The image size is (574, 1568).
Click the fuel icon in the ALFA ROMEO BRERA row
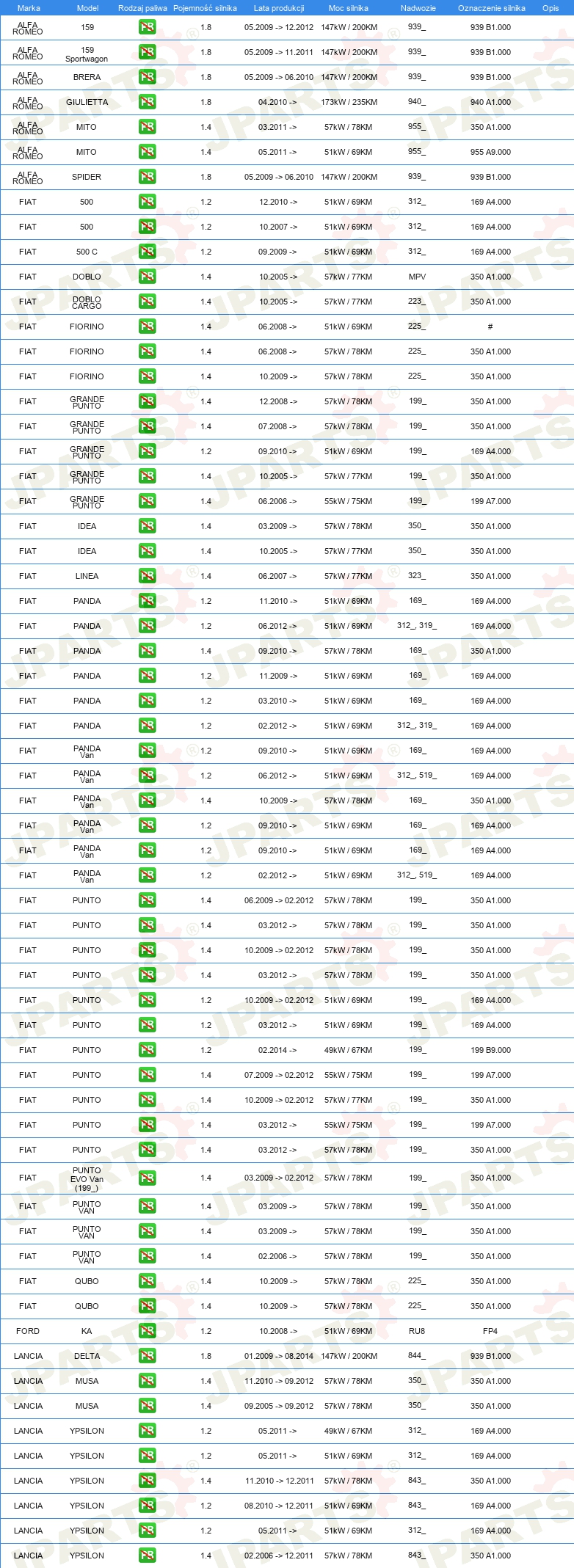(x=147, y=77)
